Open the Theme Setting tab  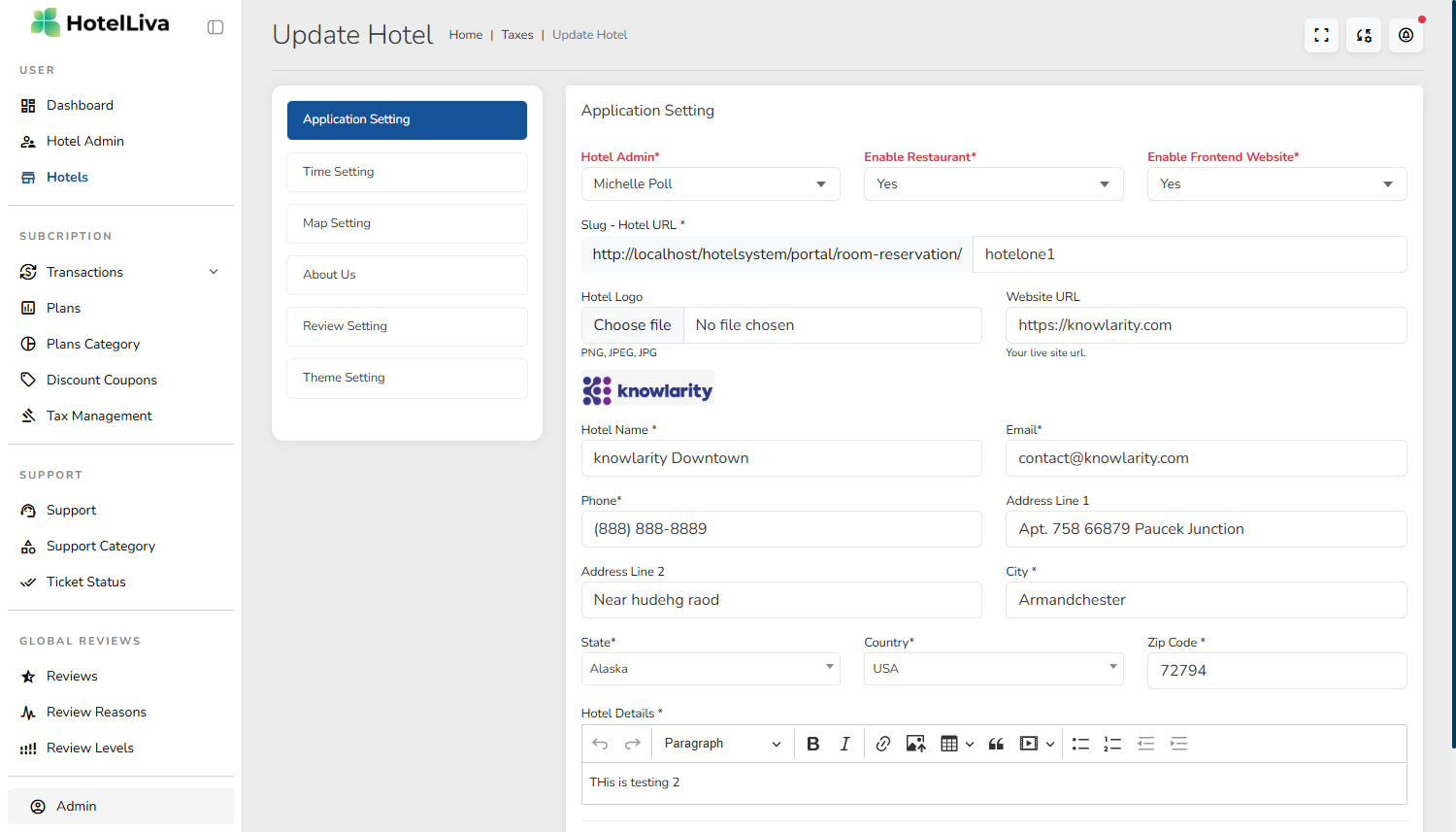point(407,378)
